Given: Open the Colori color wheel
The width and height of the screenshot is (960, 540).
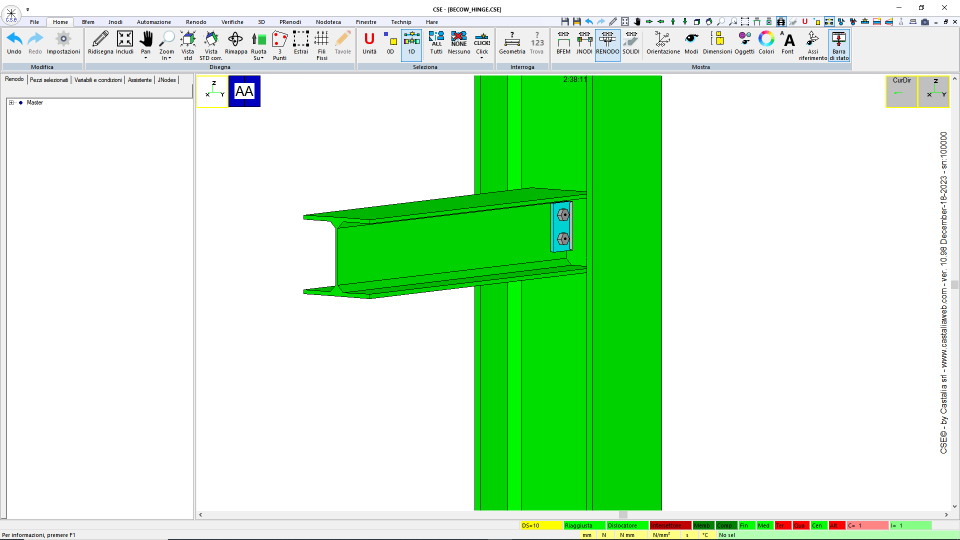Looking at the screenshot, I should pos(767,43).
